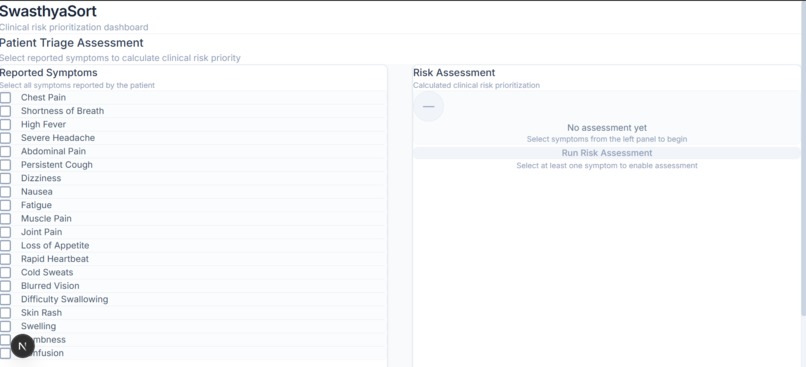
Task: Toggle the Joint Pain checkbox
Action: pyautogui.click(x=5, y=232)
